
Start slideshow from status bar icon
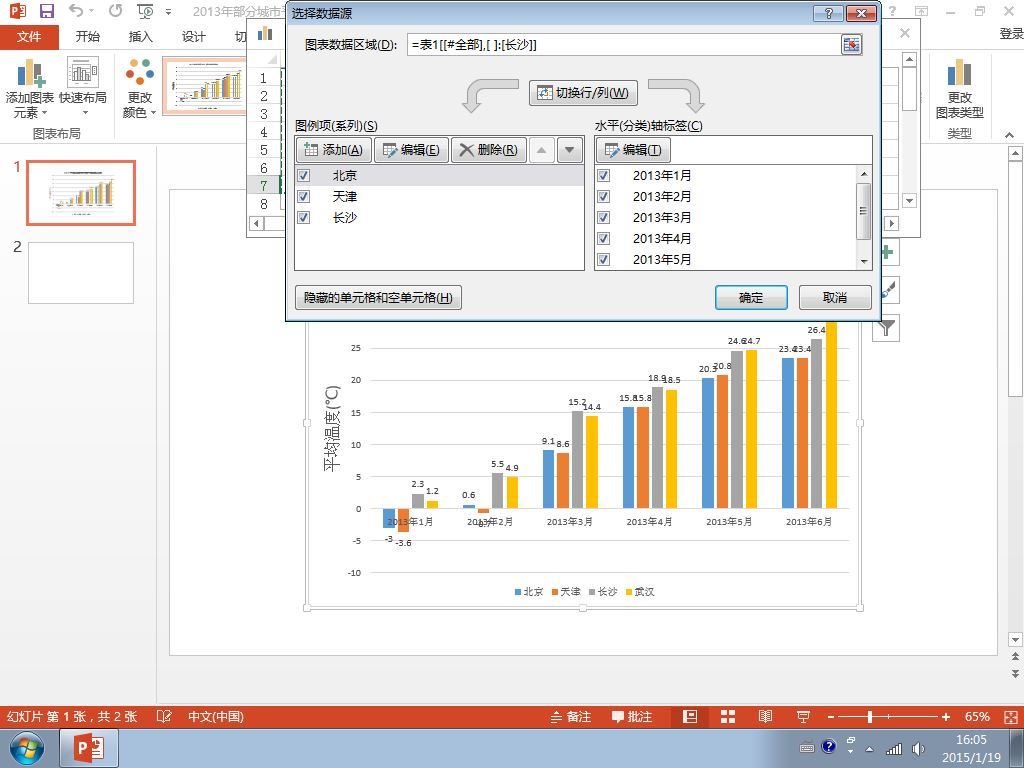tap(803, 716)
